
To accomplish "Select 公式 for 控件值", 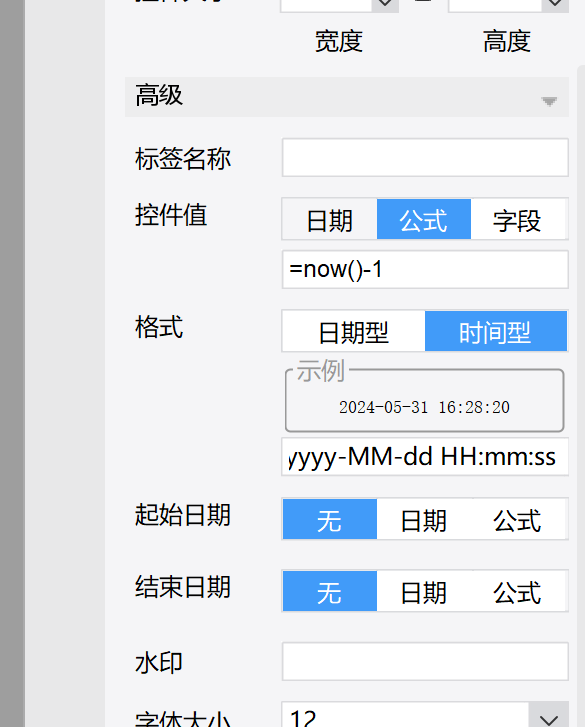I will click(424, 219).
